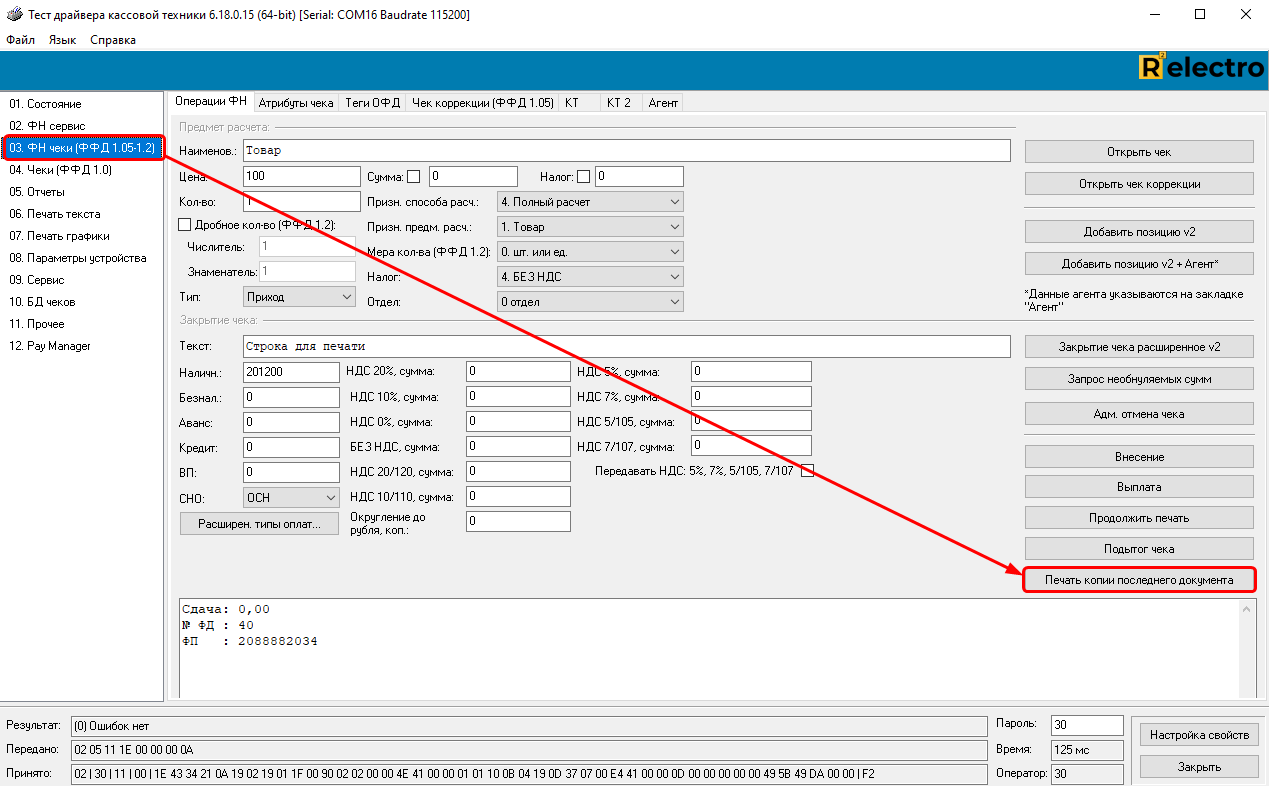This screenshot has width=1269, height=786.
Task: Enable the Сумма checkbox
Action: [x=413, y=177]
